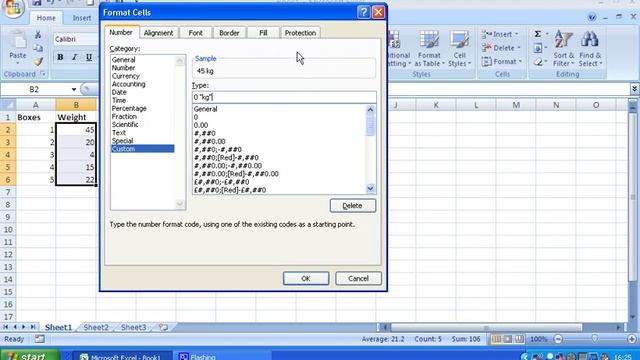
Task: Click the zoom slider handle
Action: click(x=595, y=339)
